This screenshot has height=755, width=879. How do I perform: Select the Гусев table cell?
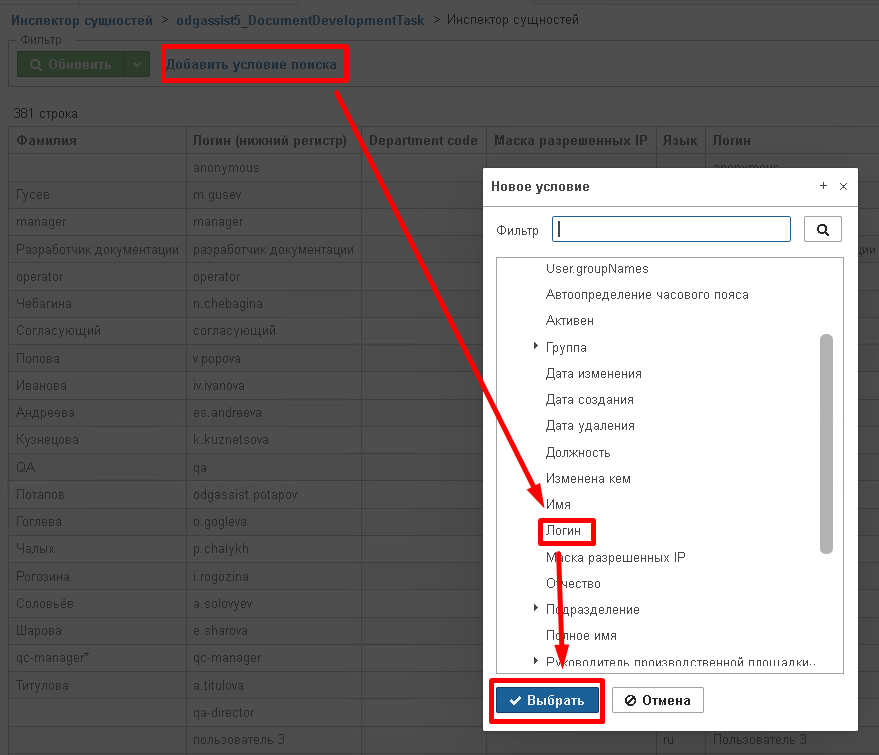97,194
